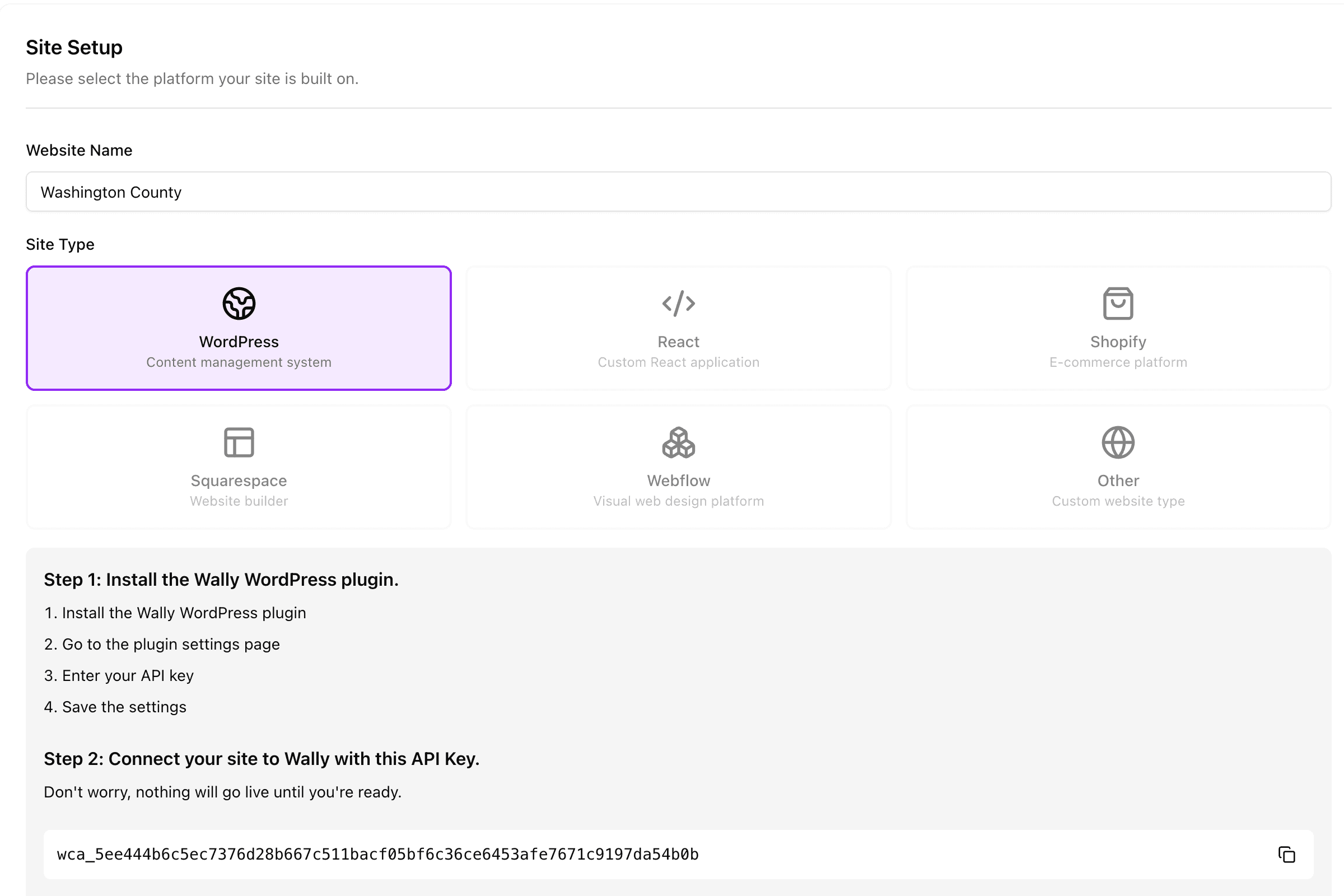Focus the Website Name input field
This screenshot has width=1344, height=896.
pyautogui.click(x=678, y=192)
